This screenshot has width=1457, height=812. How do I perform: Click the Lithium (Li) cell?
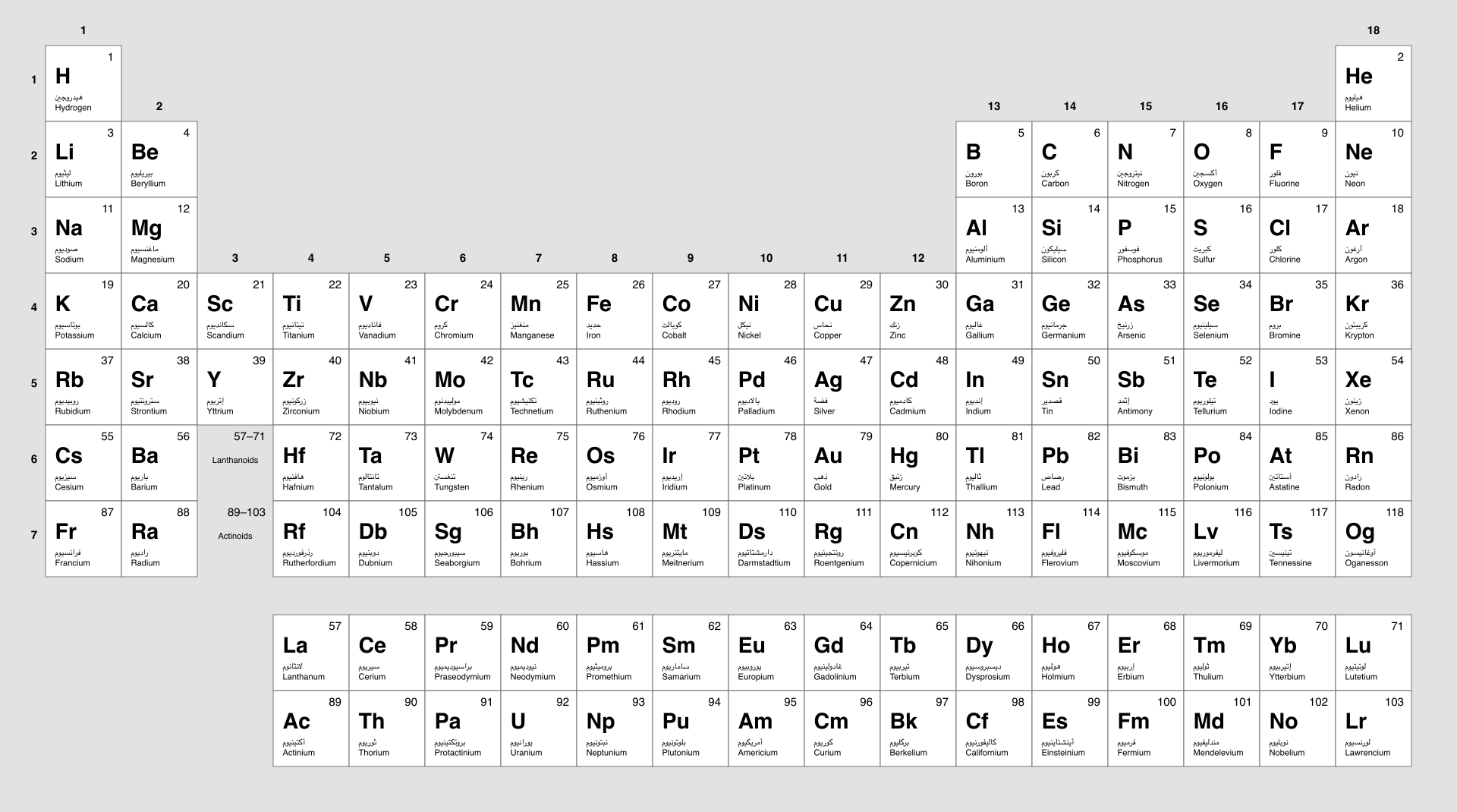click(83, 159)
